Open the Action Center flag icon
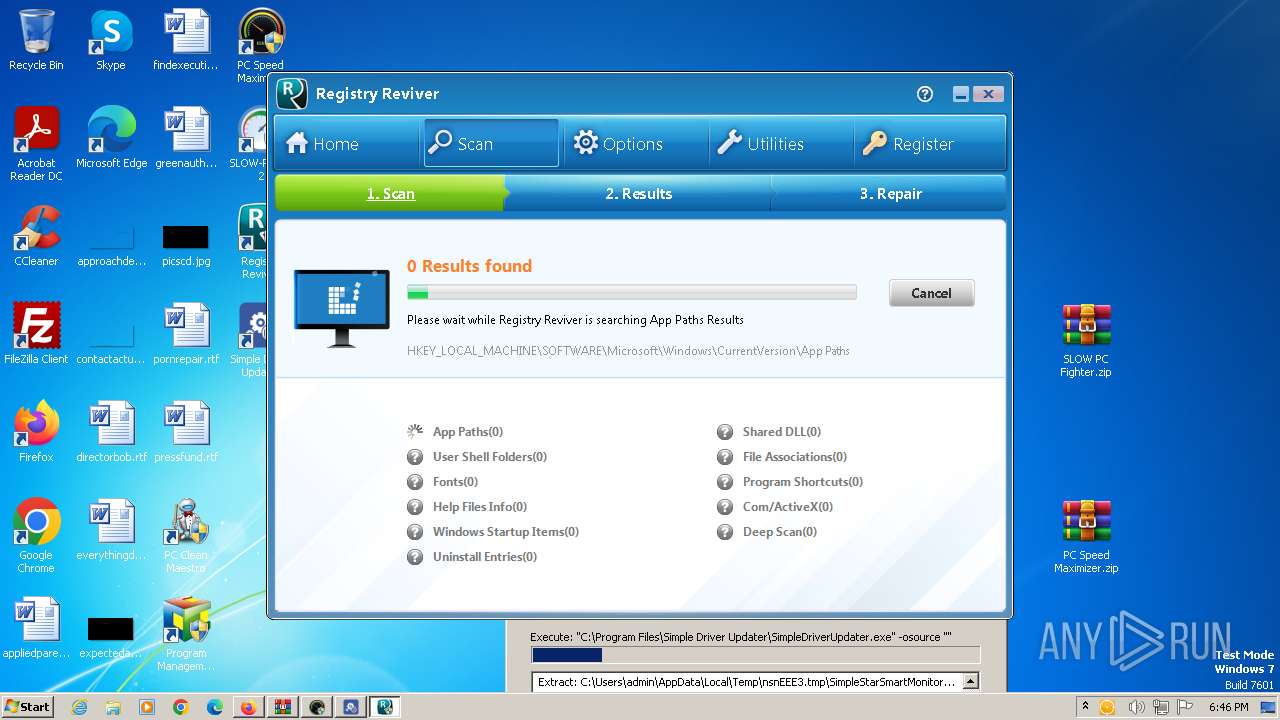Viewport: 1280px width, 720px height. [1187, 707]
